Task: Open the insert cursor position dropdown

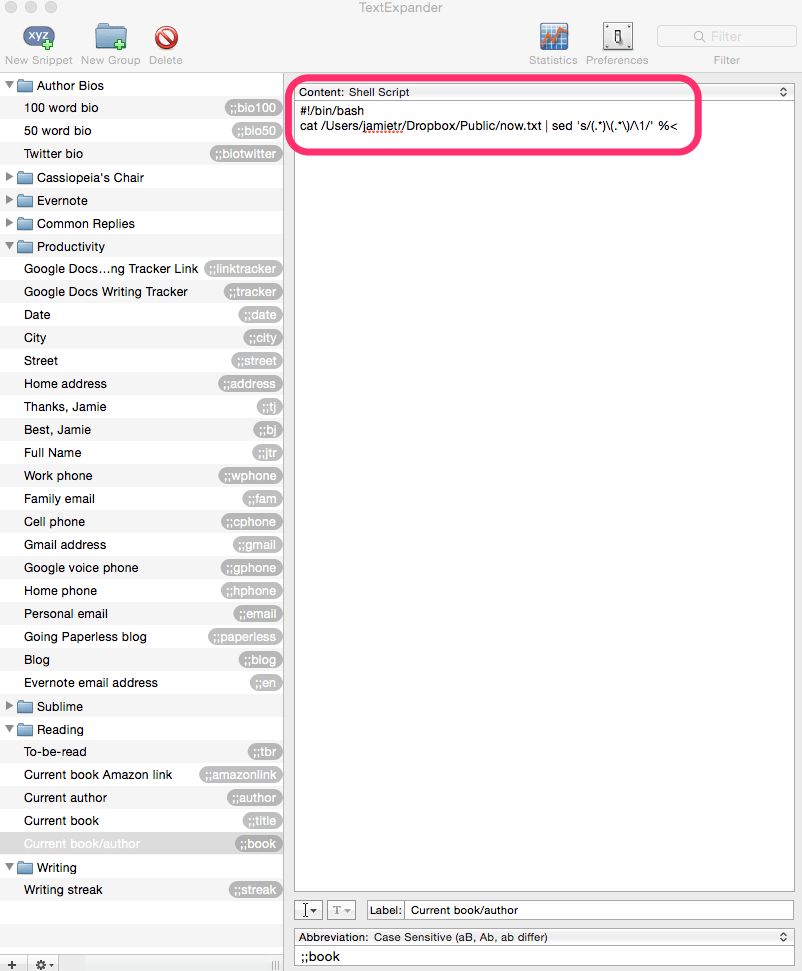Action: click(308, 910)
